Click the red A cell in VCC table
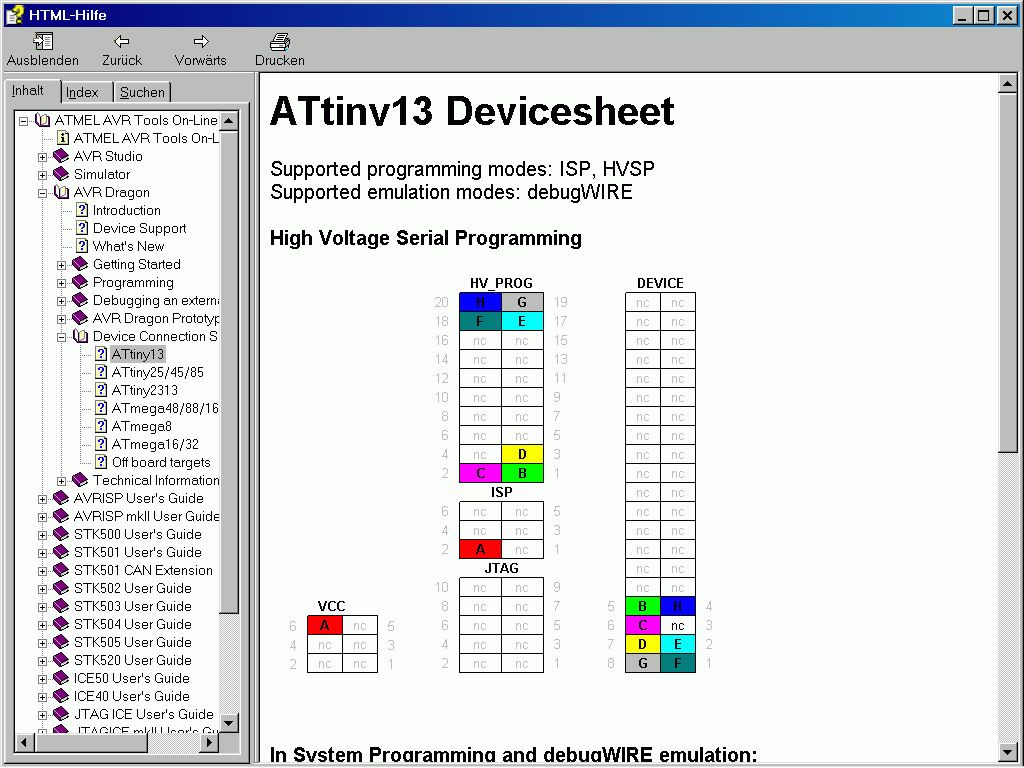 pos(324,625)
